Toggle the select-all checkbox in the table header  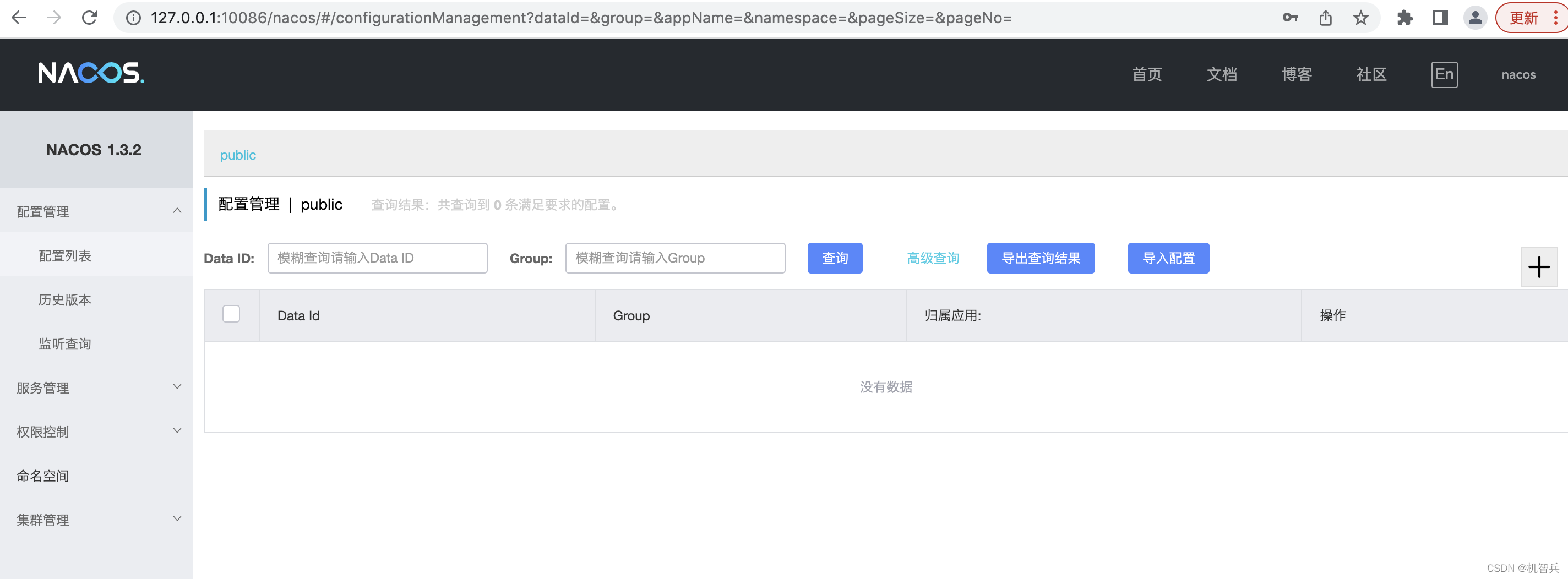click(231, 313)
